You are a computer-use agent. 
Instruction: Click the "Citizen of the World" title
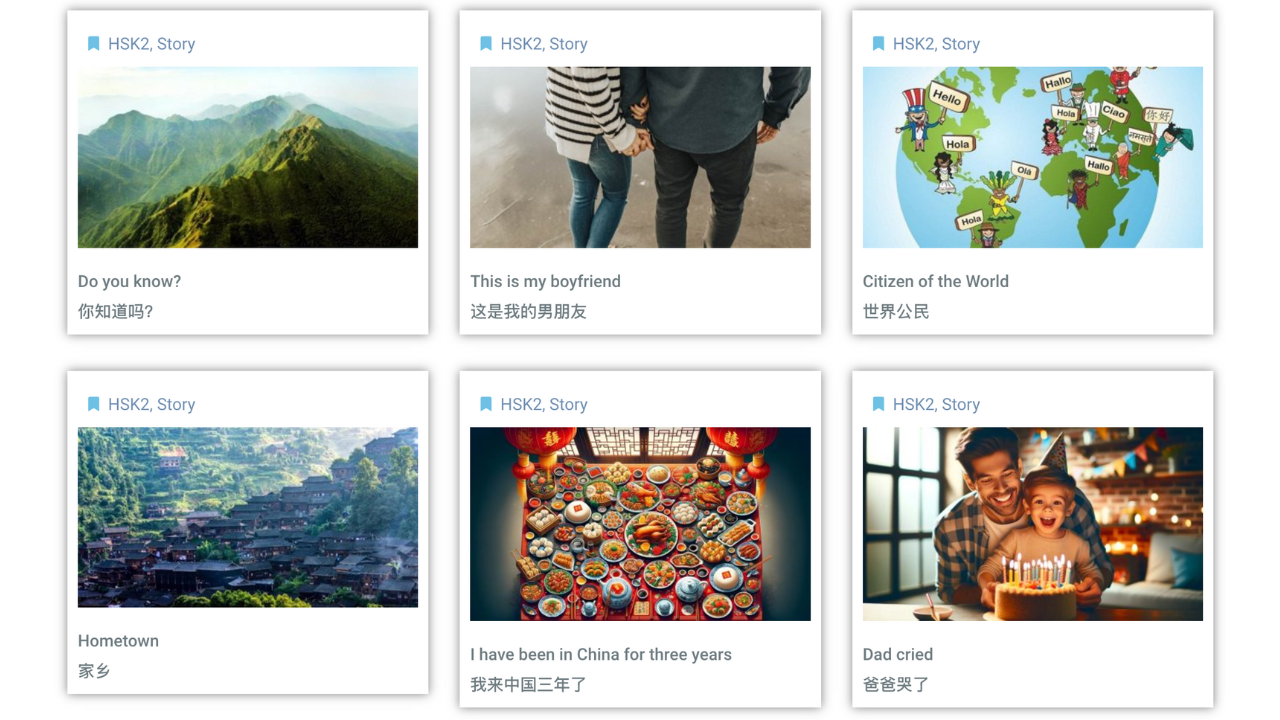[935, 281]
